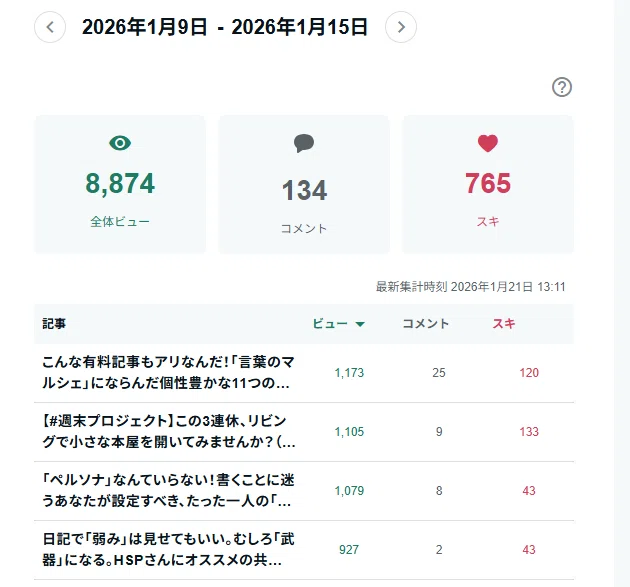630x587 pixels.
Task: Click the green eye view icon
Action: [x=120, y=143]
